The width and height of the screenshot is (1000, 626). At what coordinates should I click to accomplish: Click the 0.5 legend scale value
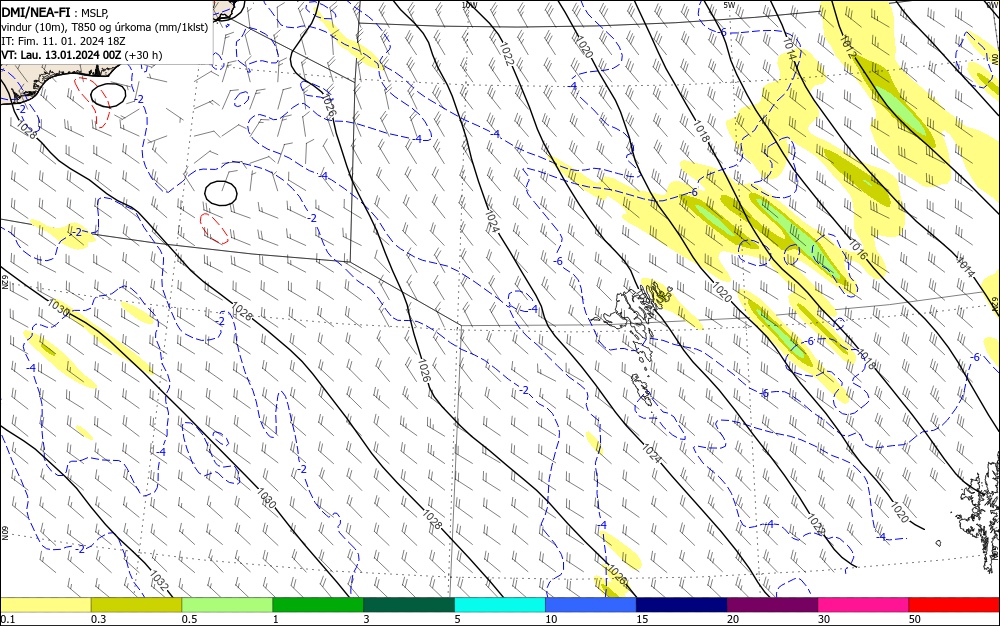pos(189,619)
